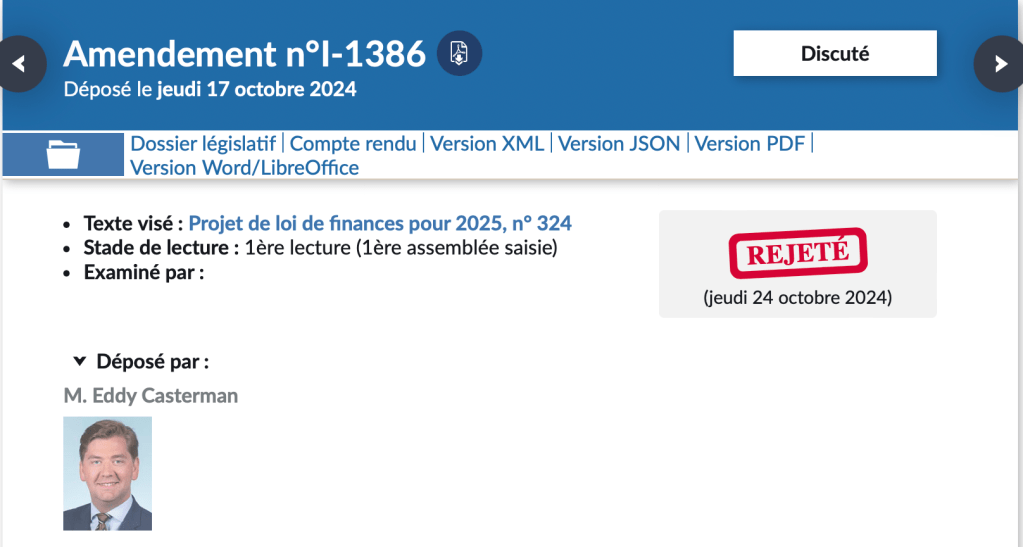Click the Discuté status button
Image resolution: width=1023 pixels, height=547 pixels.
click(x=835, y=54)
